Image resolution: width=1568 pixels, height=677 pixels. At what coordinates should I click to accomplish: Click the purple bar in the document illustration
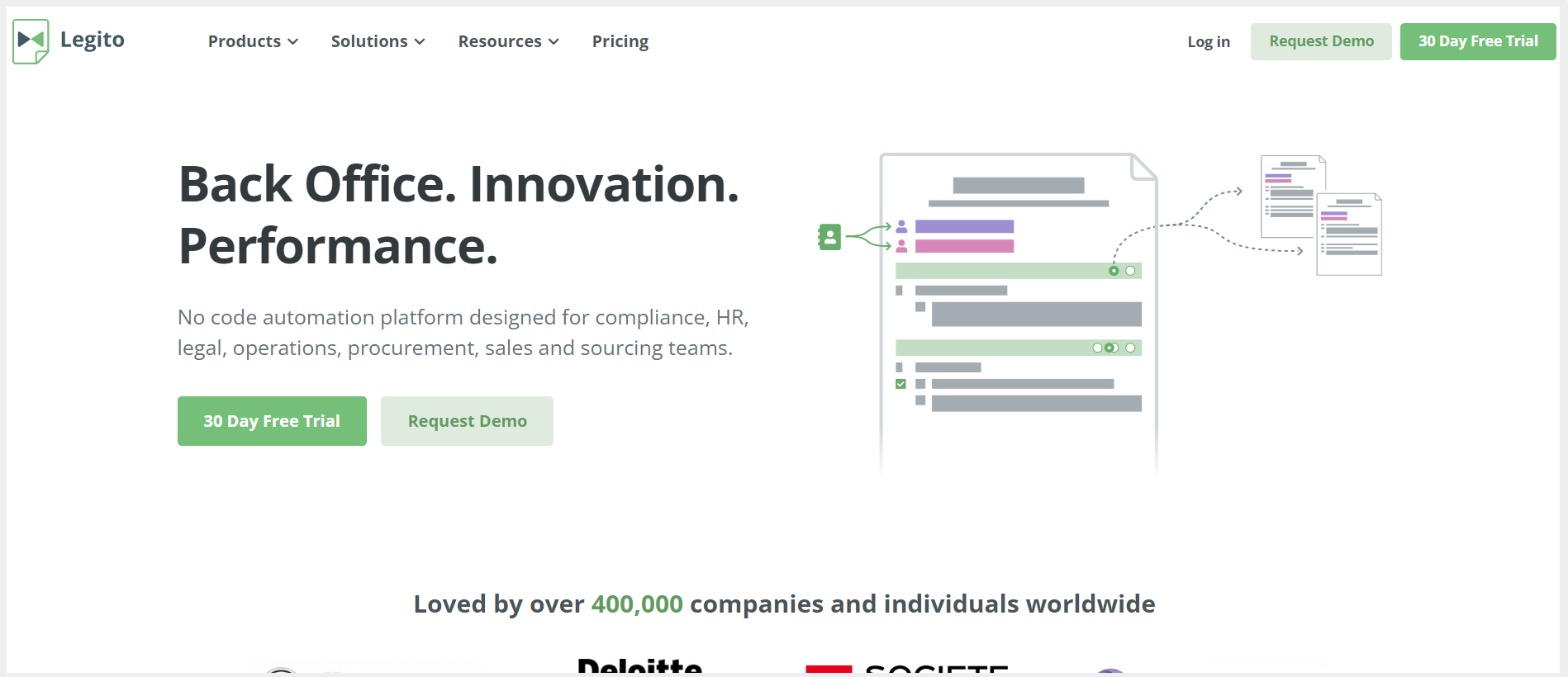click(x=964, y=226)
